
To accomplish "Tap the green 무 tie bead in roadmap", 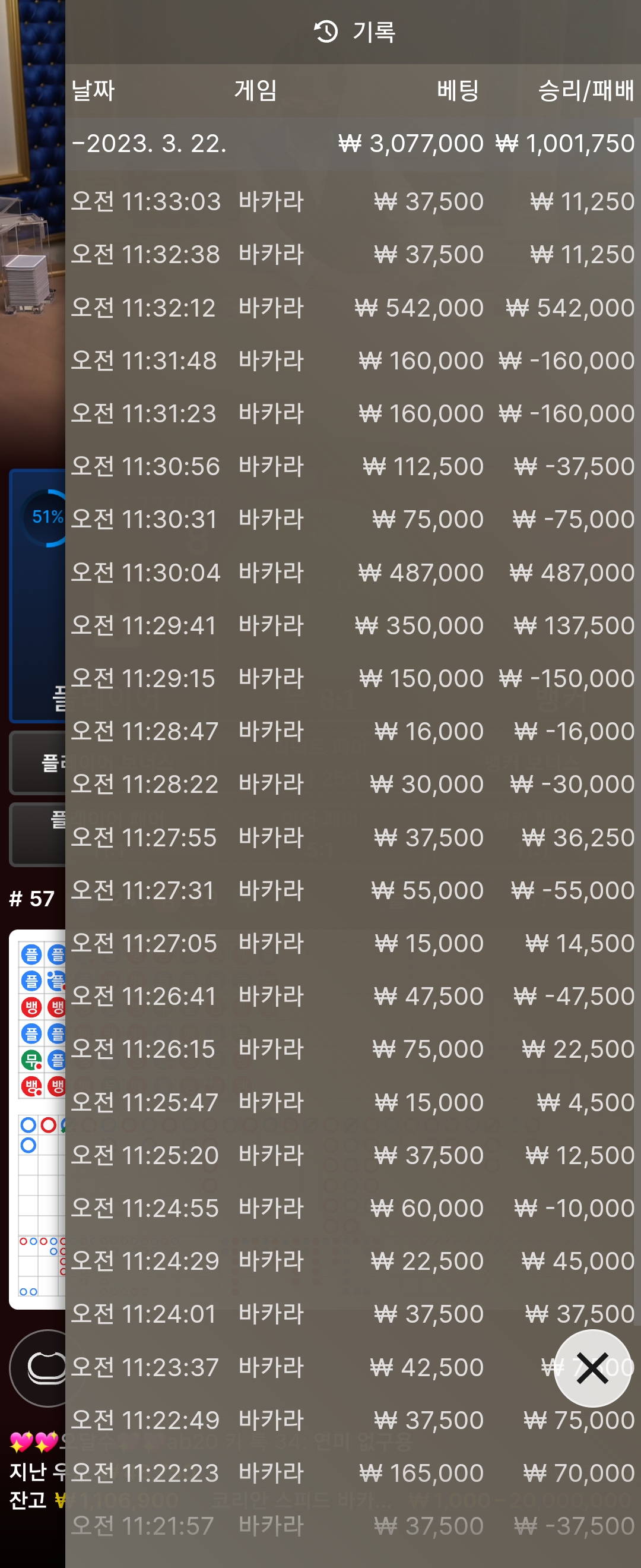I will pos(31,1060).
